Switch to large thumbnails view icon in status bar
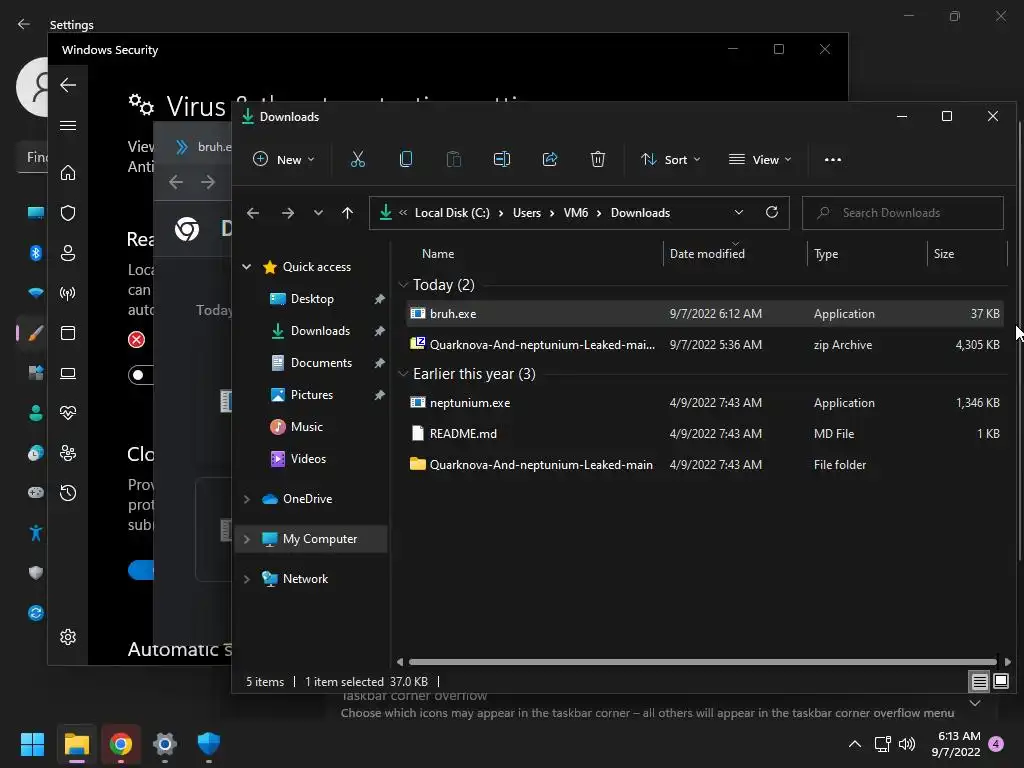 click(x=1000, y=682)
